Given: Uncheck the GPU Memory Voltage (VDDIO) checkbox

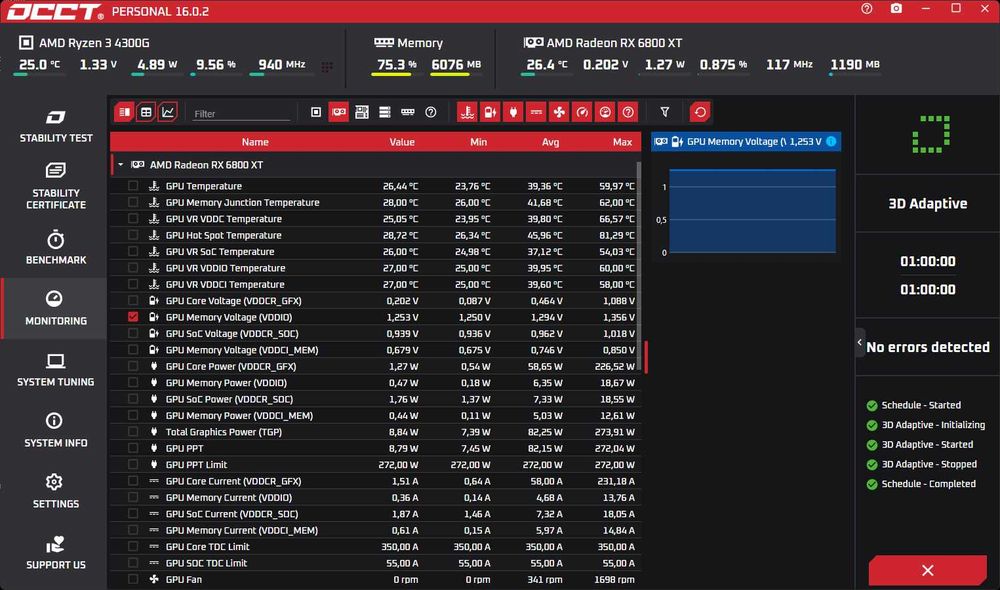Looking at the screenshot, I should 133,317.
